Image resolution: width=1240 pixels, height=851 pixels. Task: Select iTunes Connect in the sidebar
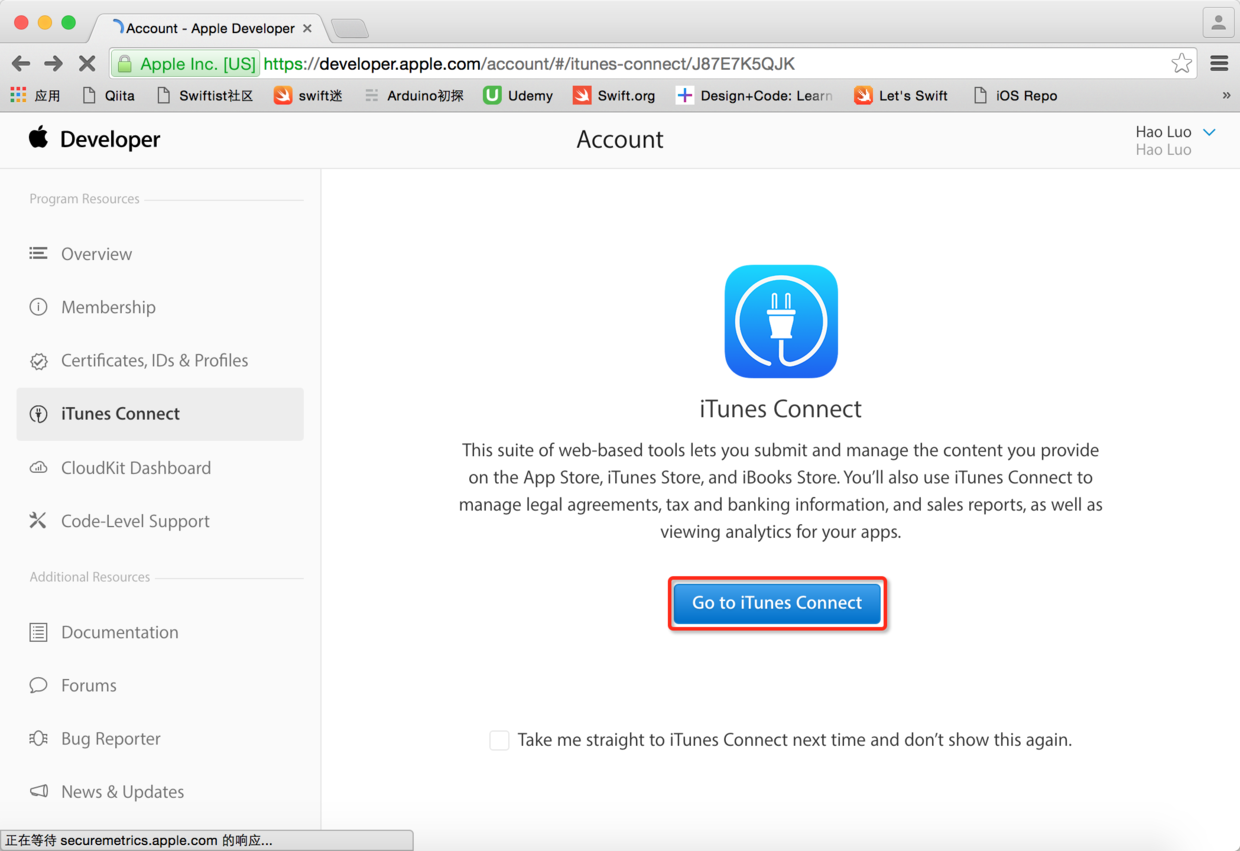(x=160, y=414)
